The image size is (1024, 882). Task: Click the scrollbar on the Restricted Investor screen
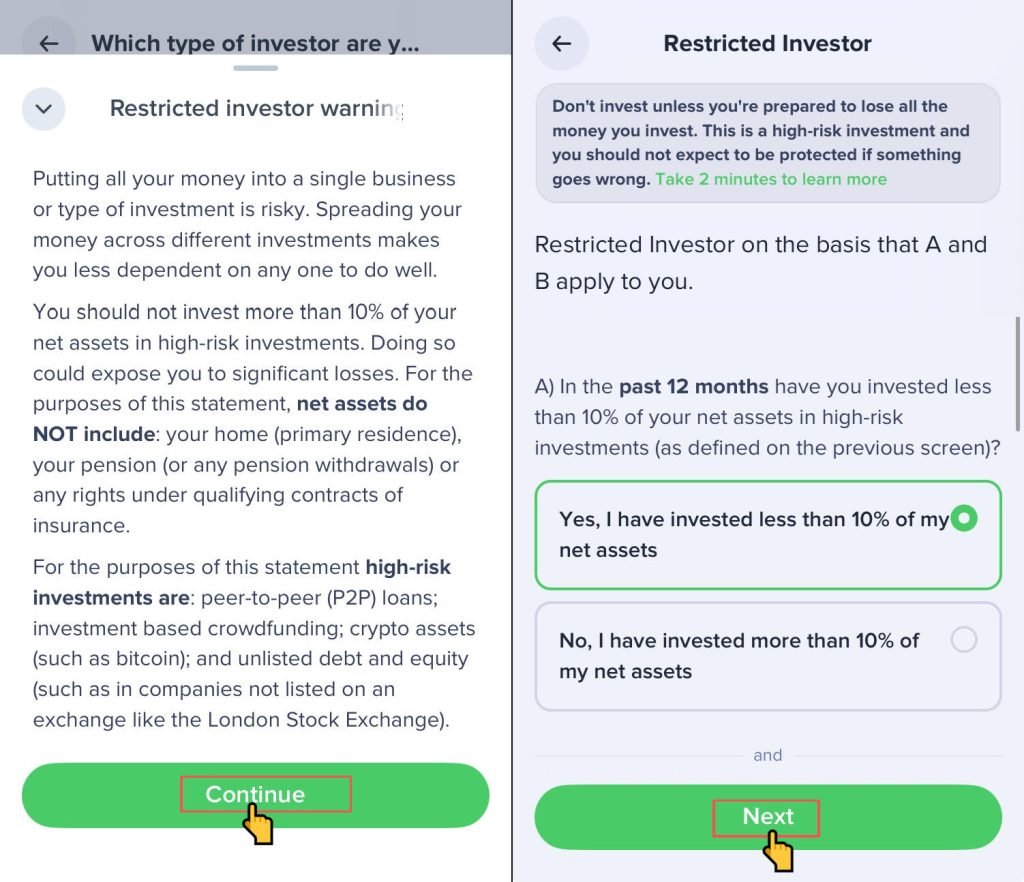(1017, 360)
